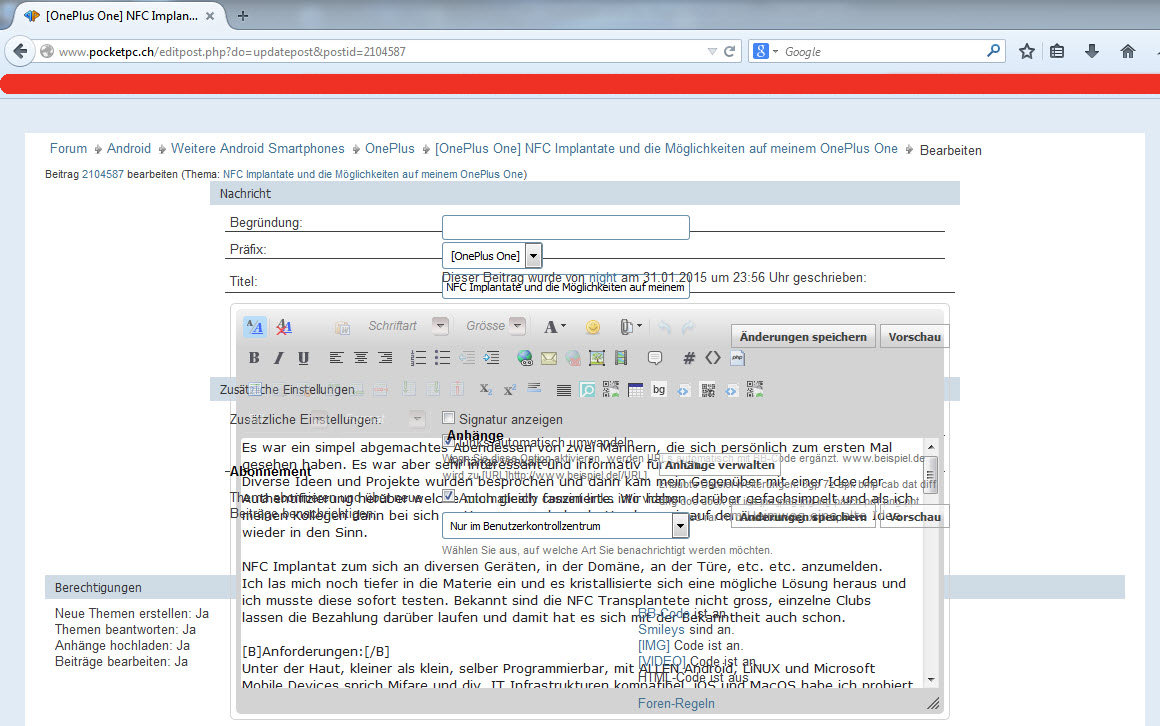The image size is (1160, 726).
Task: Open the Android breadcrumb link
Action: [x=129, y=149]
